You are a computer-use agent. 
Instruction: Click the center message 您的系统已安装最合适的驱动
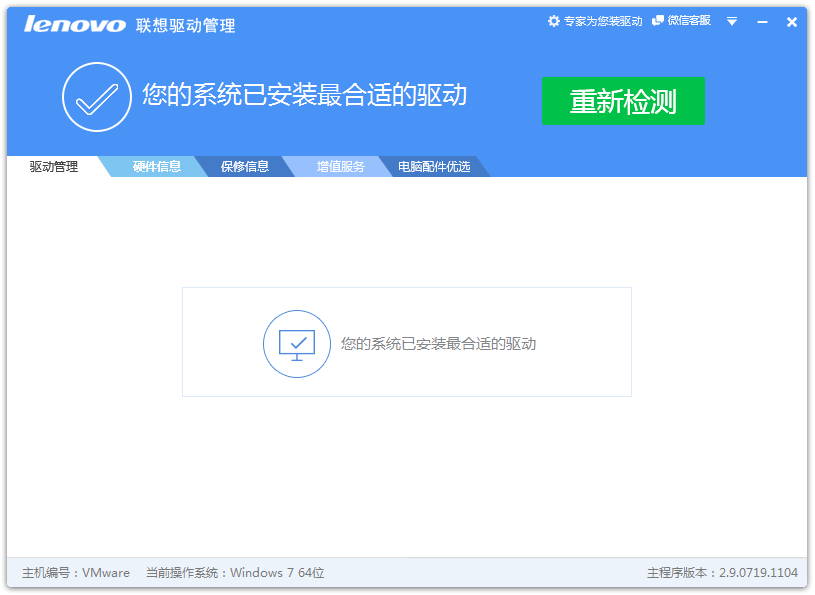tap(438, 343)
